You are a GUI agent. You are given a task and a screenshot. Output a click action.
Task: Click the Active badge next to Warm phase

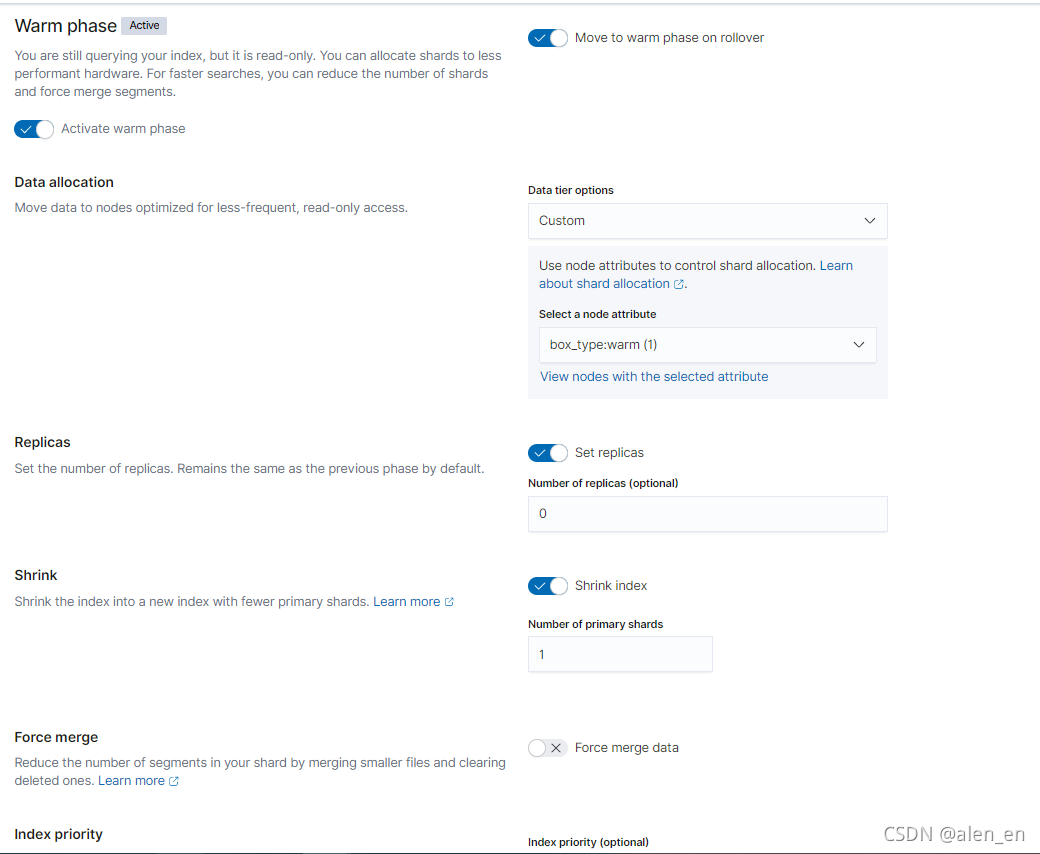pos(144,25)
